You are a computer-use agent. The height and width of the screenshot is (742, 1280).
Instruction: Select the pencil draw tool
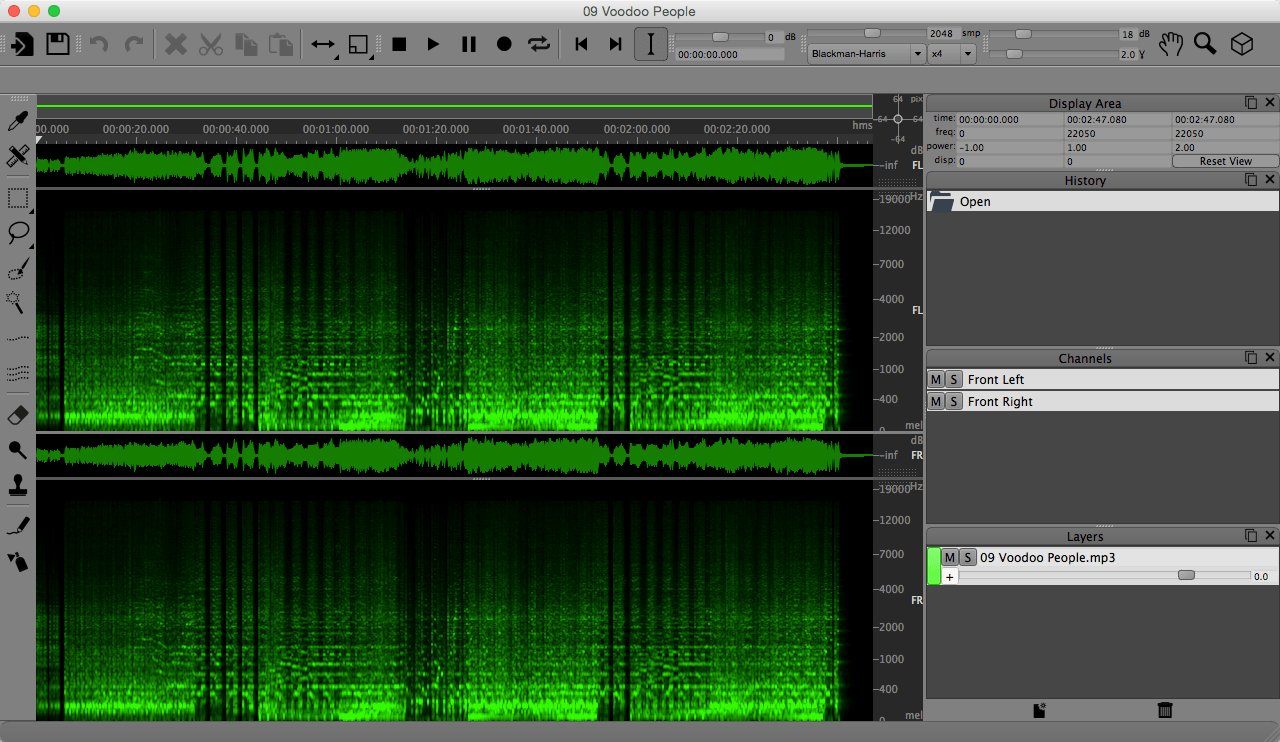17,526
